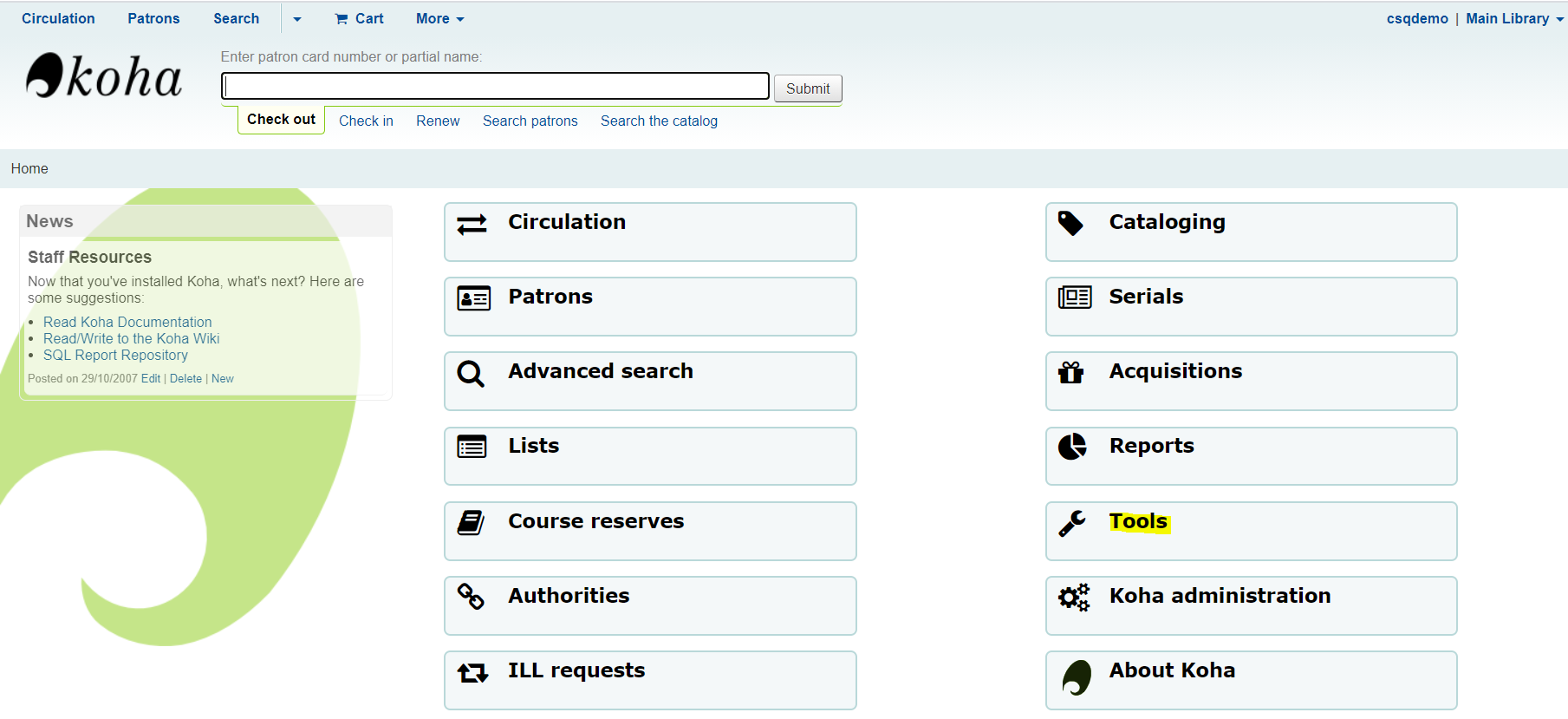Click the Serials newspaper icon

tap(1075, 297)
